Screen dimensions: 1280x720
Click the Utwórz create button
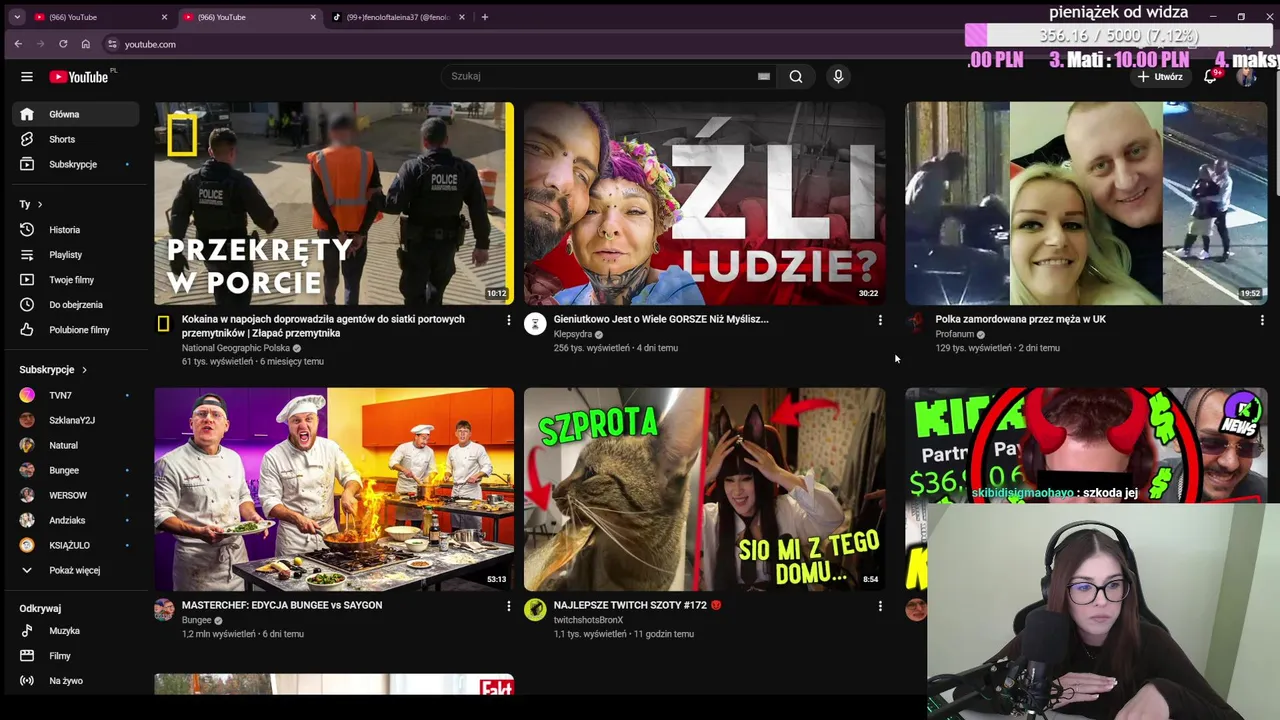pyautogui.click(x=1160, y=77)
